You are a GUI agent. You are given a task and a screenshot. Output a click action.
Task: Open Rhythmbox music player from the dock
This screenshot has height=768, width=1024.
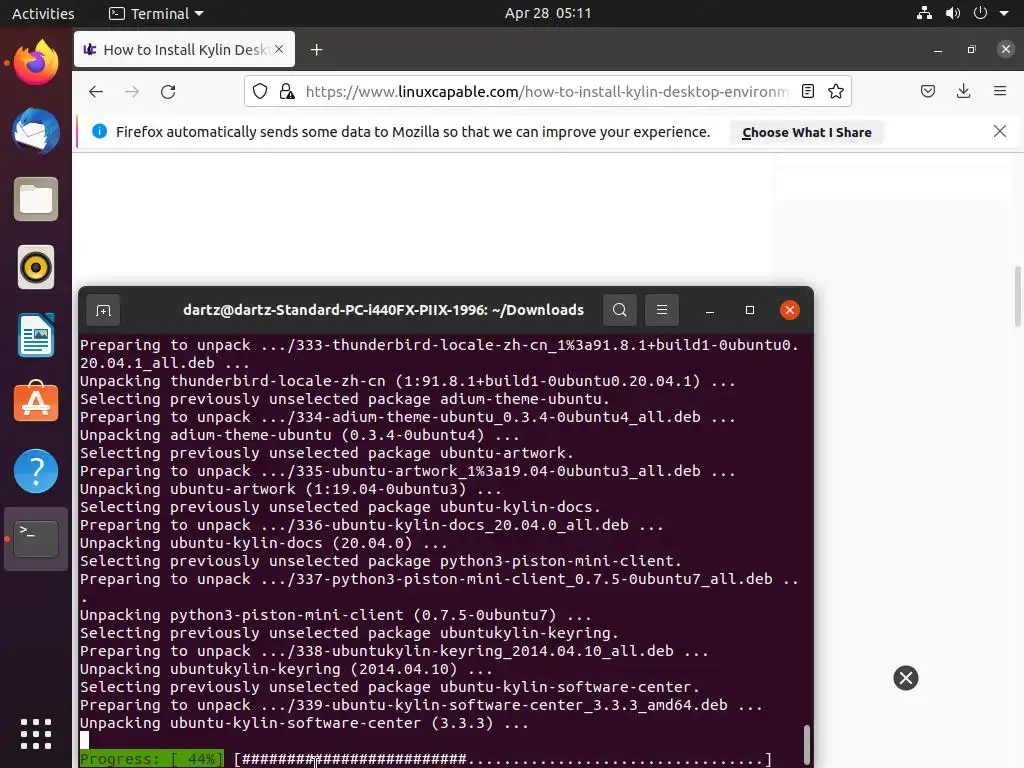36,267
